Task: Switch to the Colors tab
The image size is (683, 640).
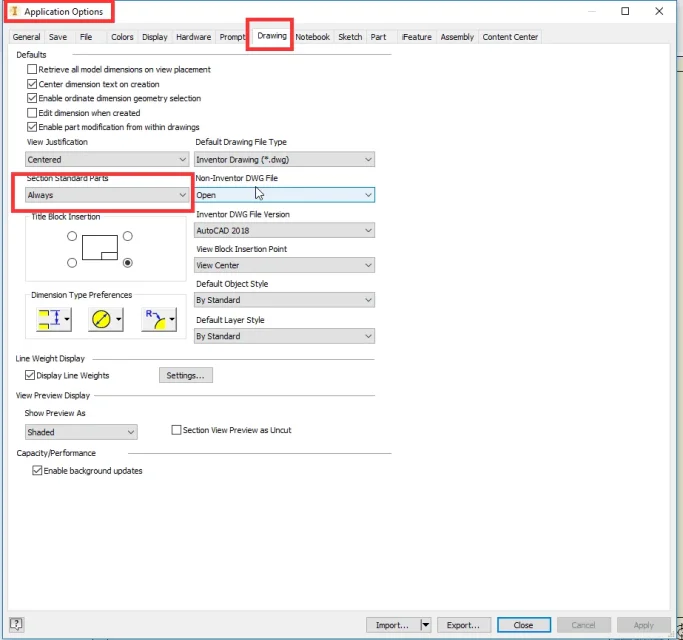Action: pos(122,37)
